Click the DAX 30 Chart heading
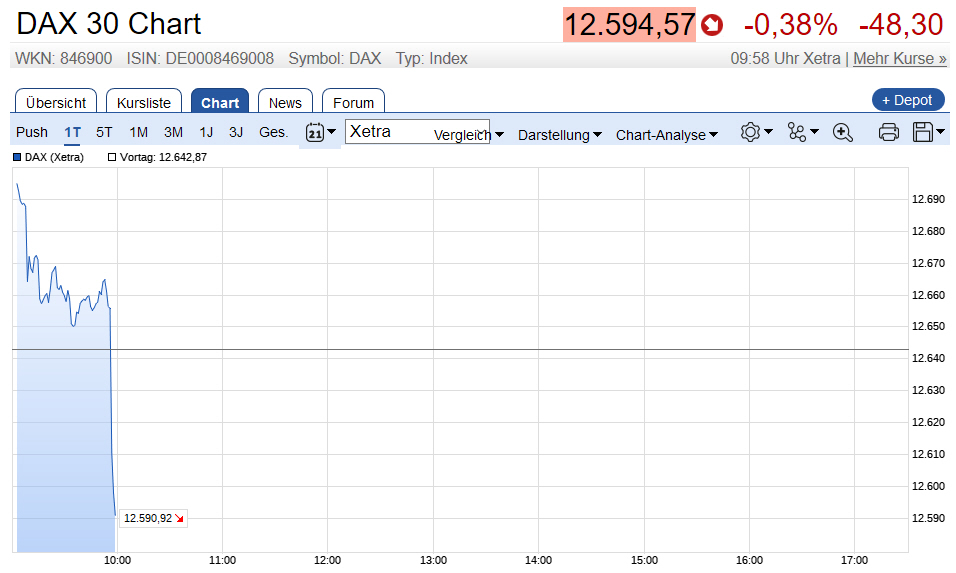 tap(109, 24)
